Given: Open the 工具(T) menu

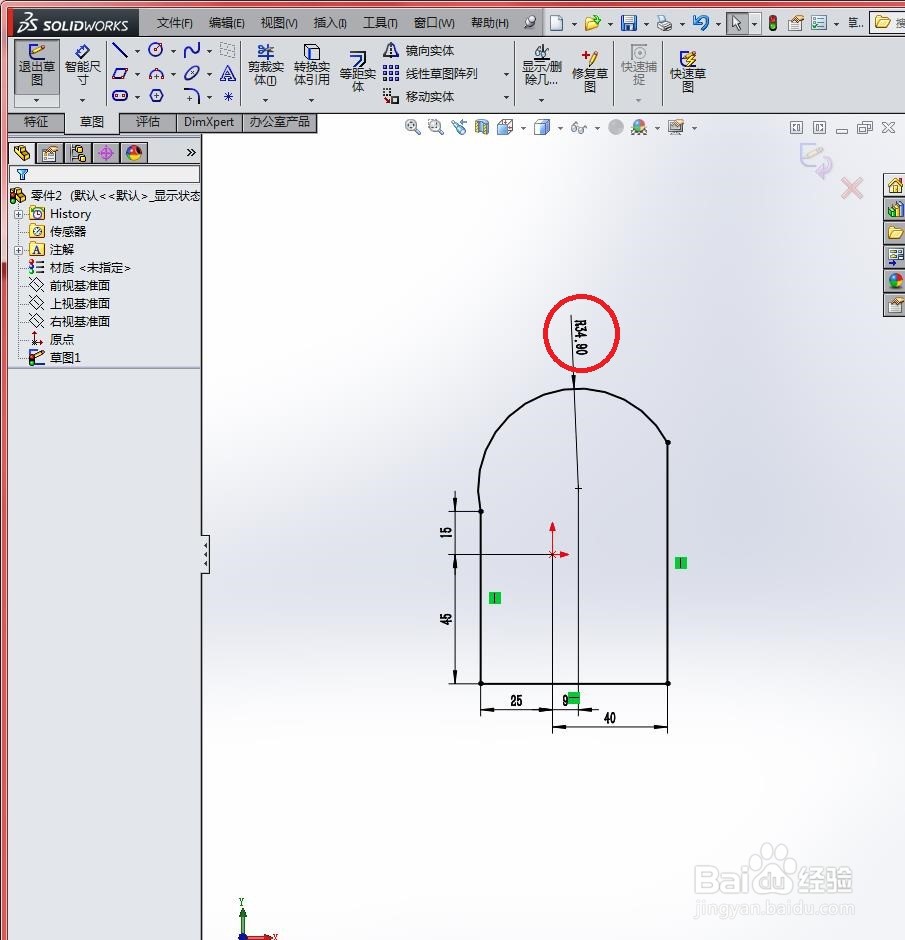Looking at the screenshot, I should 380,23.
